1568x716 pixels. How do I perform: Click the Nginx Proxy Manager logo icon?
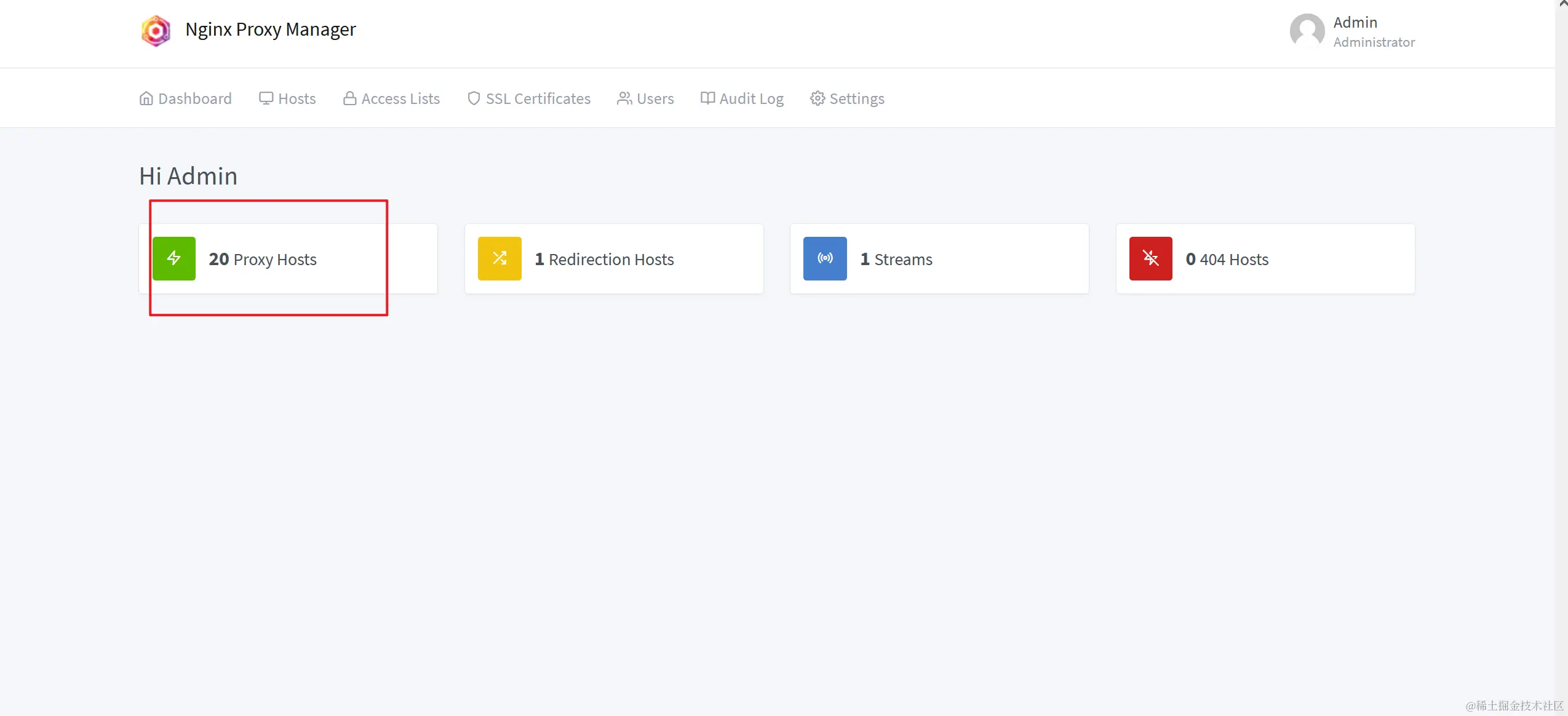pos(156,30)
